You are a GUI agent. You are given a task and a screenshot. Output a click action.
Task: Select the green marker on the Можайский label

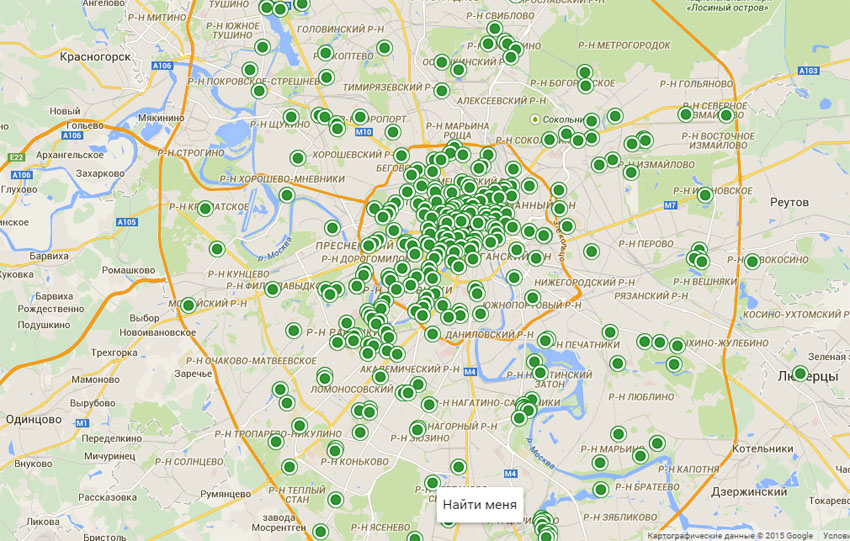188,305
